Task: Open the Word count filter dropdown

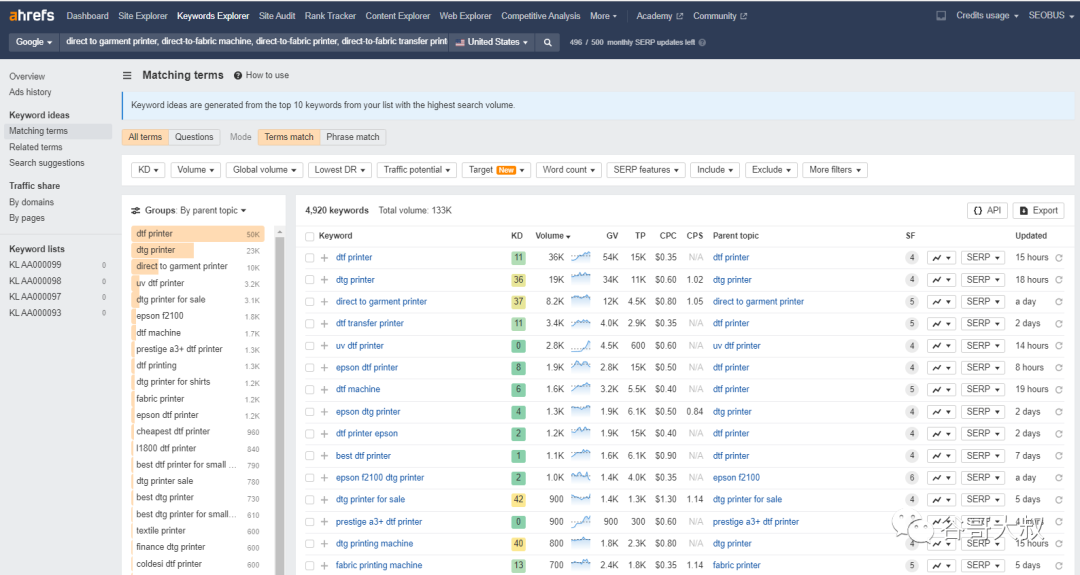Action: (x=569, y=170)
